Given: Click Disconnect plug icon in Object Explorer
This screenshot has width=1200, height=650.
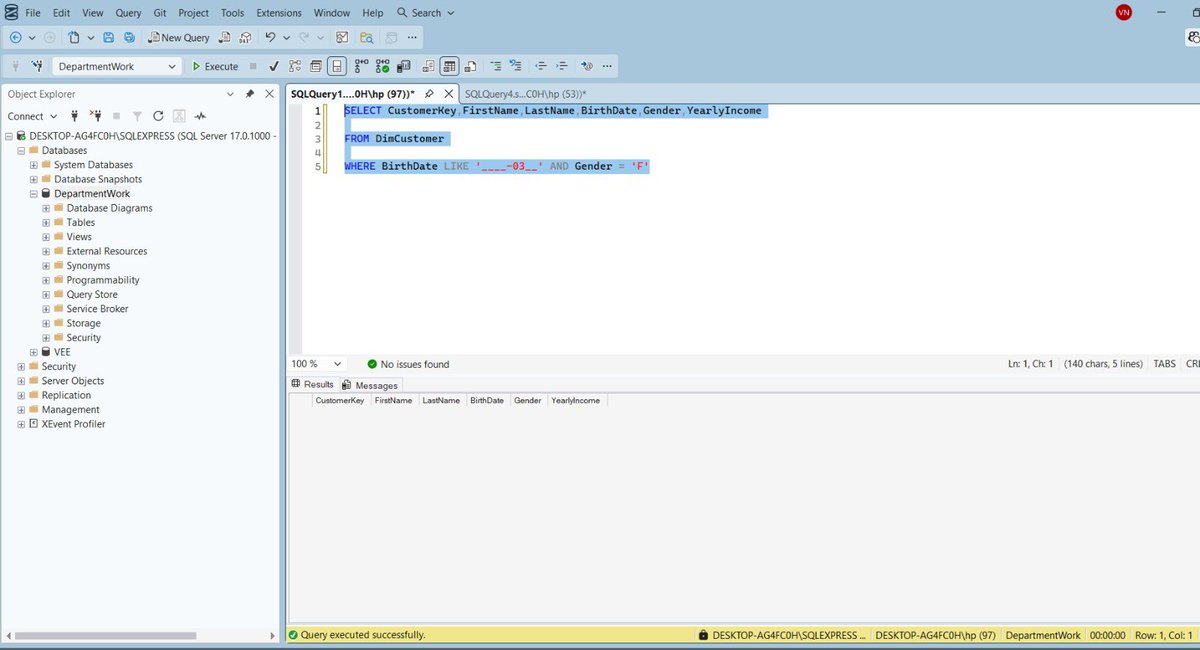Looking at the screenshot, I should (96, 116).
